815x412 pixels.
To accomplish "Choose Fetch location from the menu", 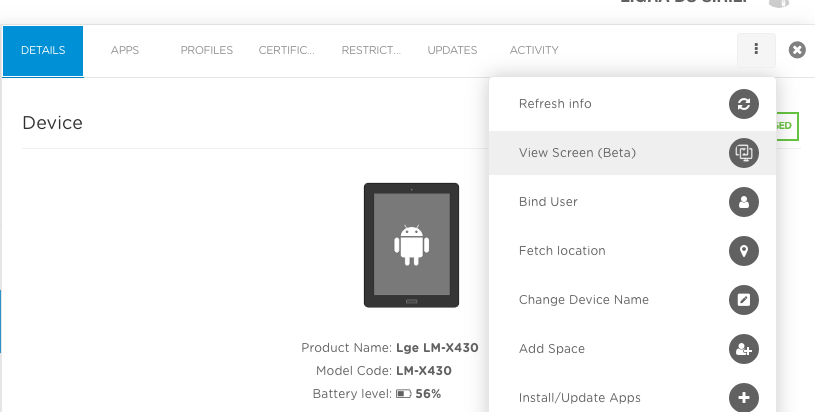I will pos(633,251).
